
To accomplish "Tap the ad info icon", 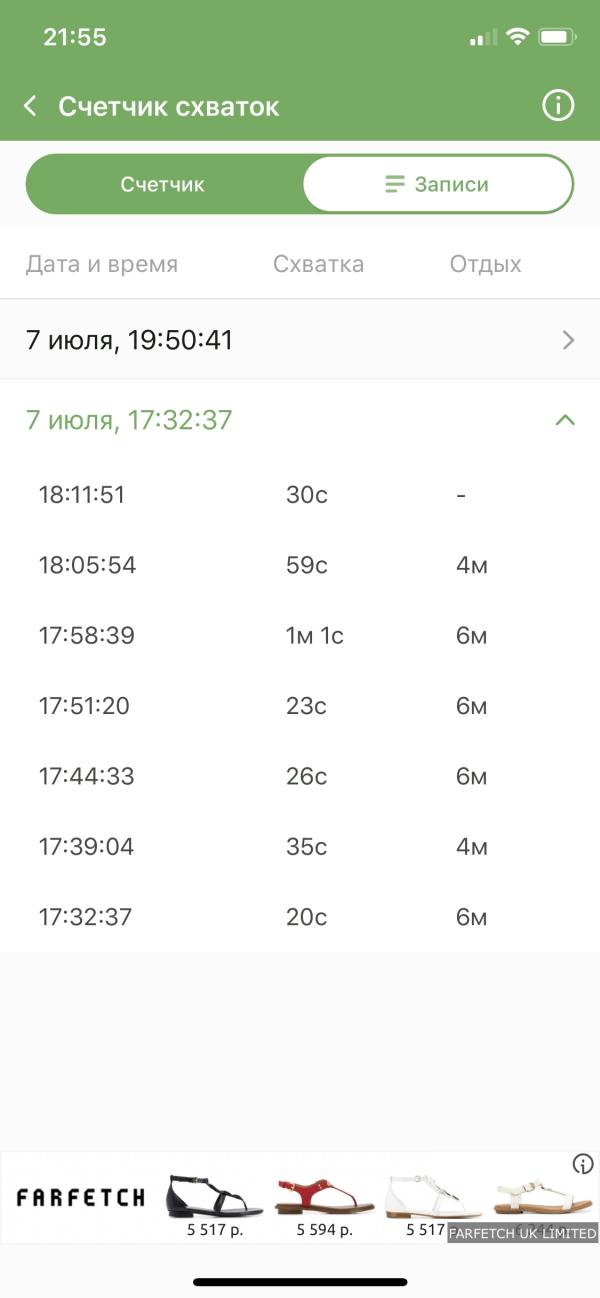I will (x=583, y=1163).
